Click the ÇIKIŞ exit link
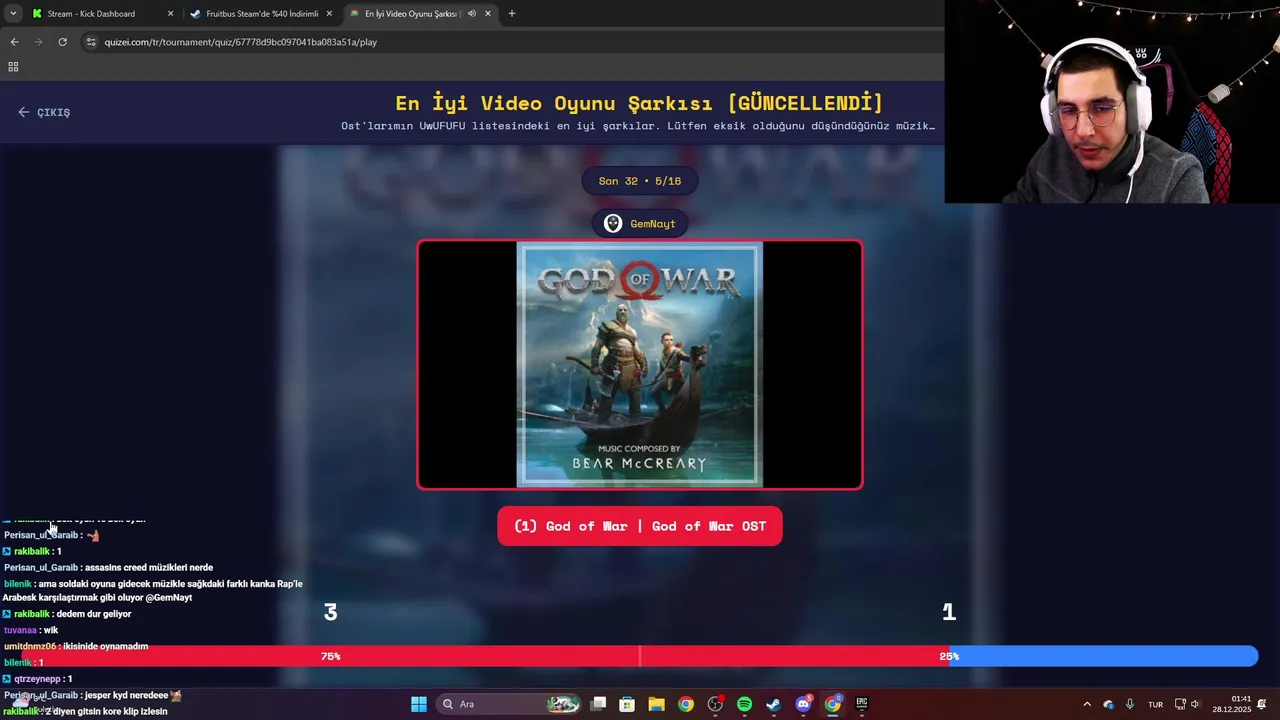Image resolution: width=1280 pixels, height=720 pixels. pyautogui.click(x=44, y=112)
